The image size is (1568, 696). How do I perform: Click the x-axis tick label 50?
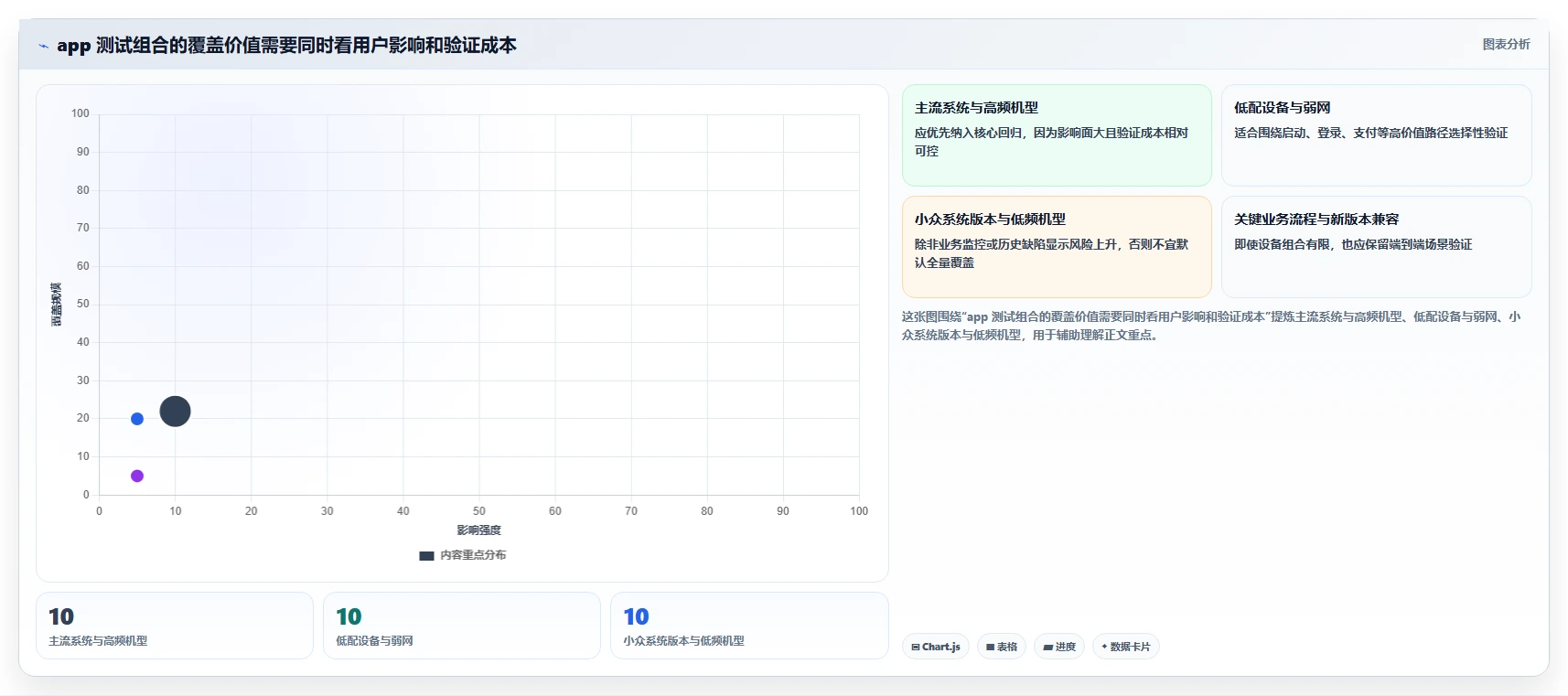click(x=479, y=511)
